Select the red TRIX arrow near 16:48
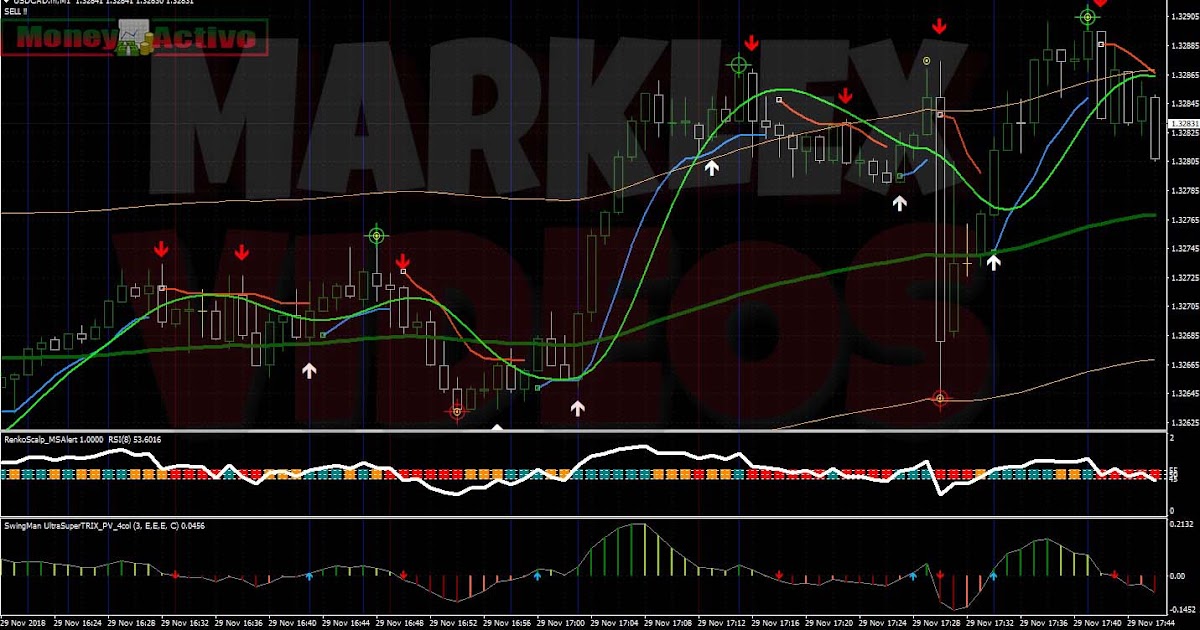Viewport: 1200px width, 630px height. [403, 575]
